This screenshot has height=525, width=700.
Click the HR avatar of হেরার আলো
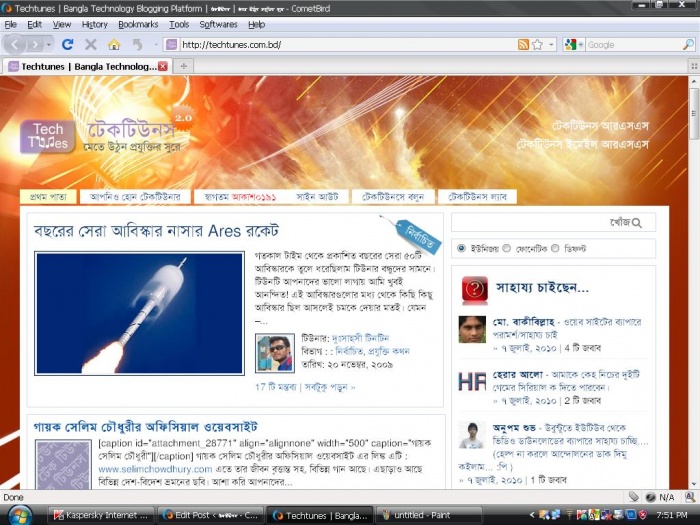click(x=472, y=382)
